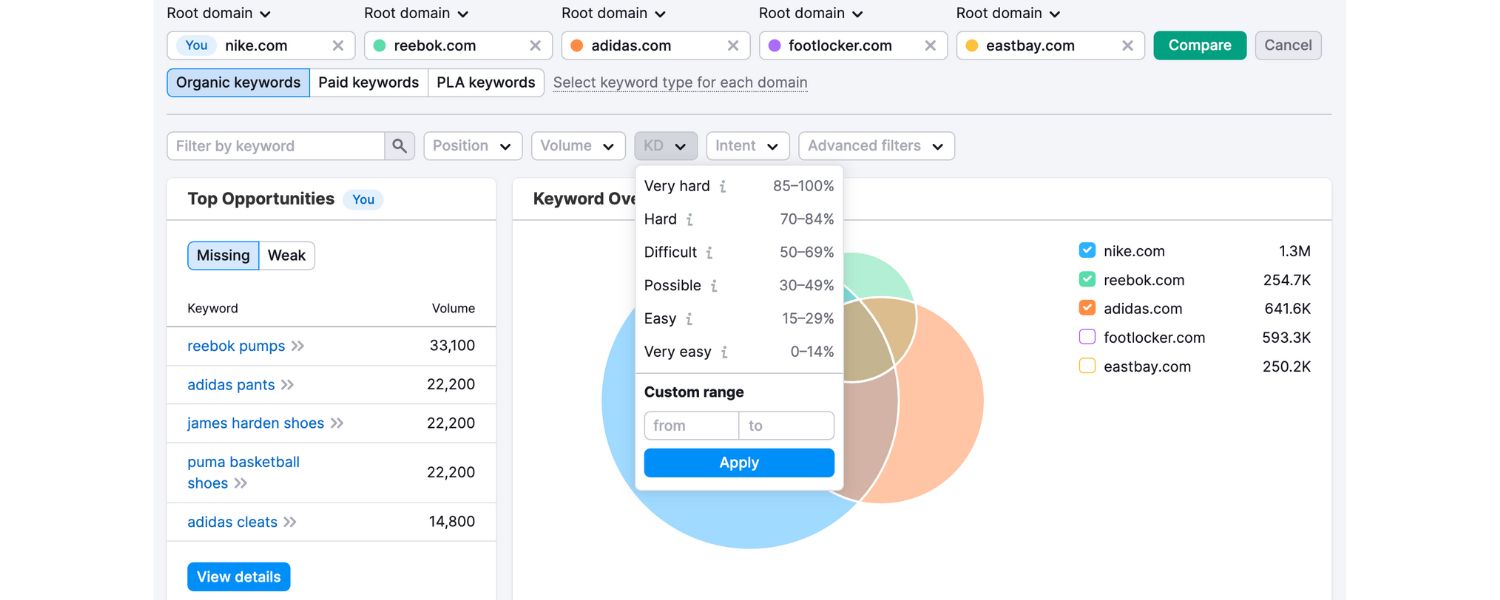Select the Weak opportunities tab
Image resolution: width=1500 pixels, height=600 pixels.
click(286, 256)
